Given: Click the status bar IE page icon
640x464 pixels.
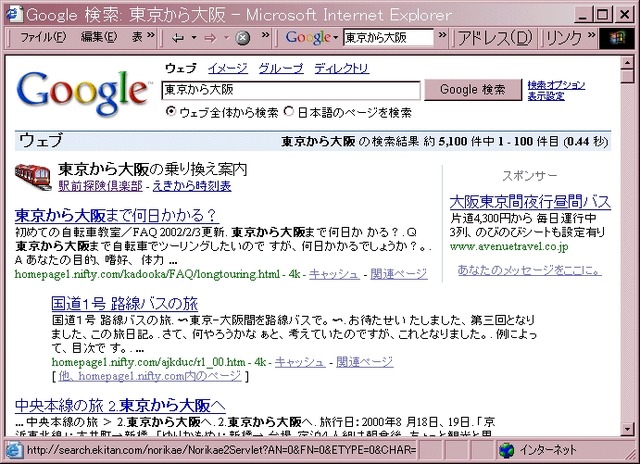Looking at the screenshot, I should (14, 451).
